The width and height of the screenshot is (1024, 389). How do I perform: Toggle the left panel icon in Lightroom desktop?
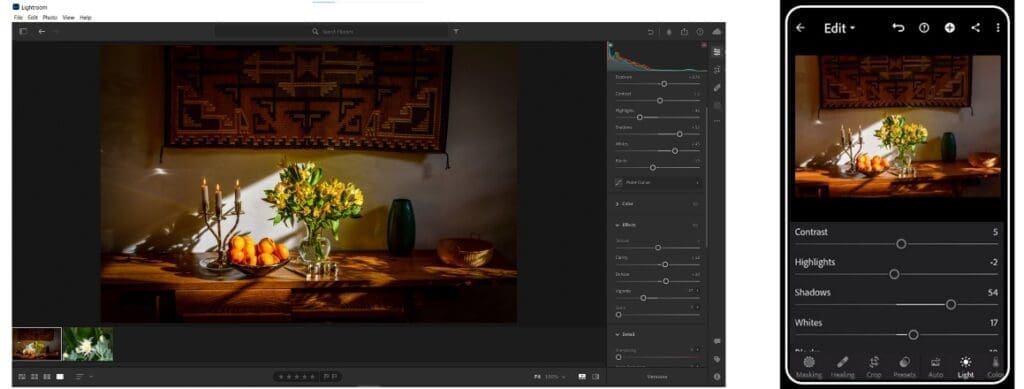[23, 31]
